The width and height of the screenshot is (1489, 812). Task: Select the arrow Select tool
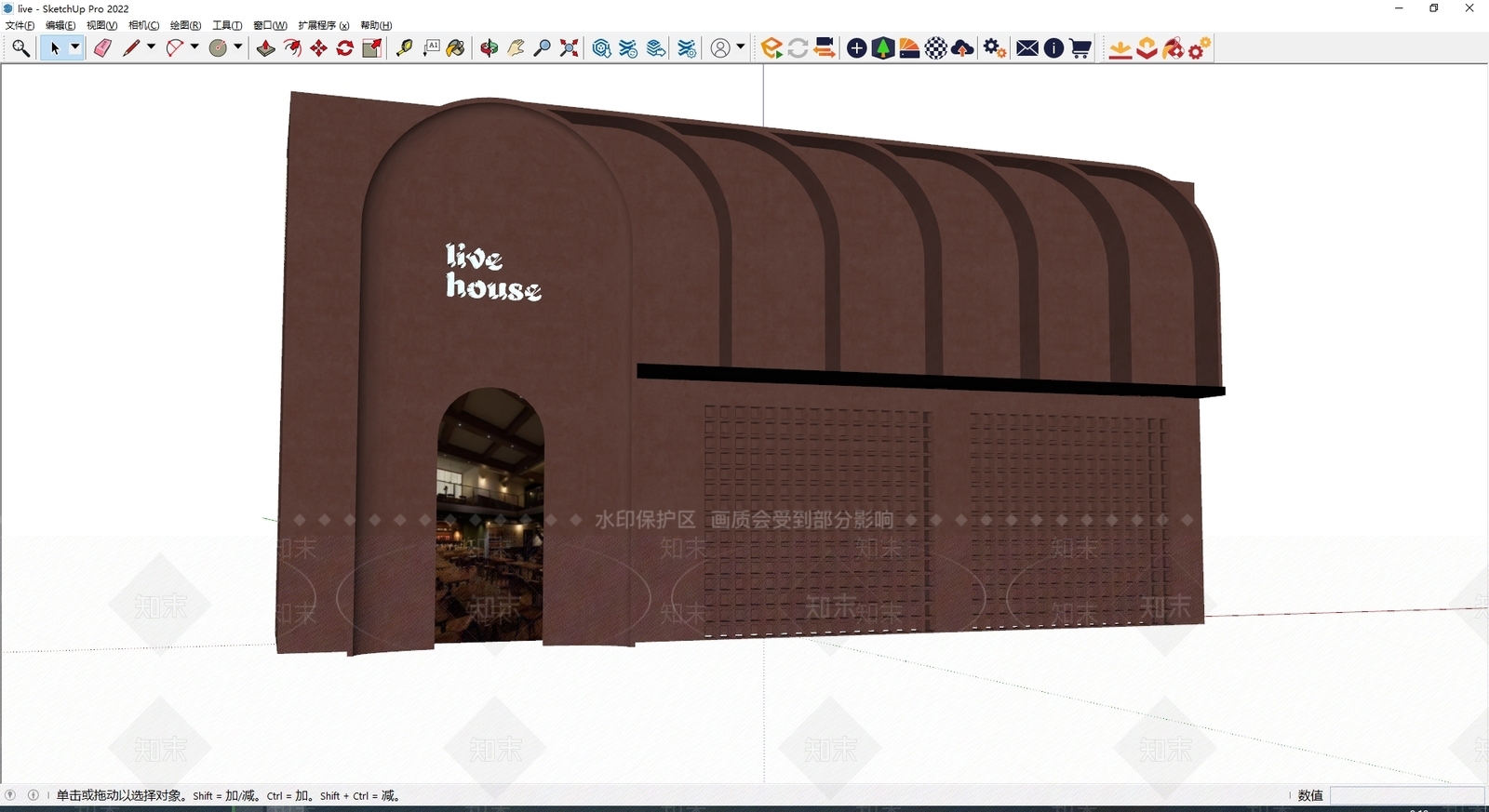pos(54,48)
